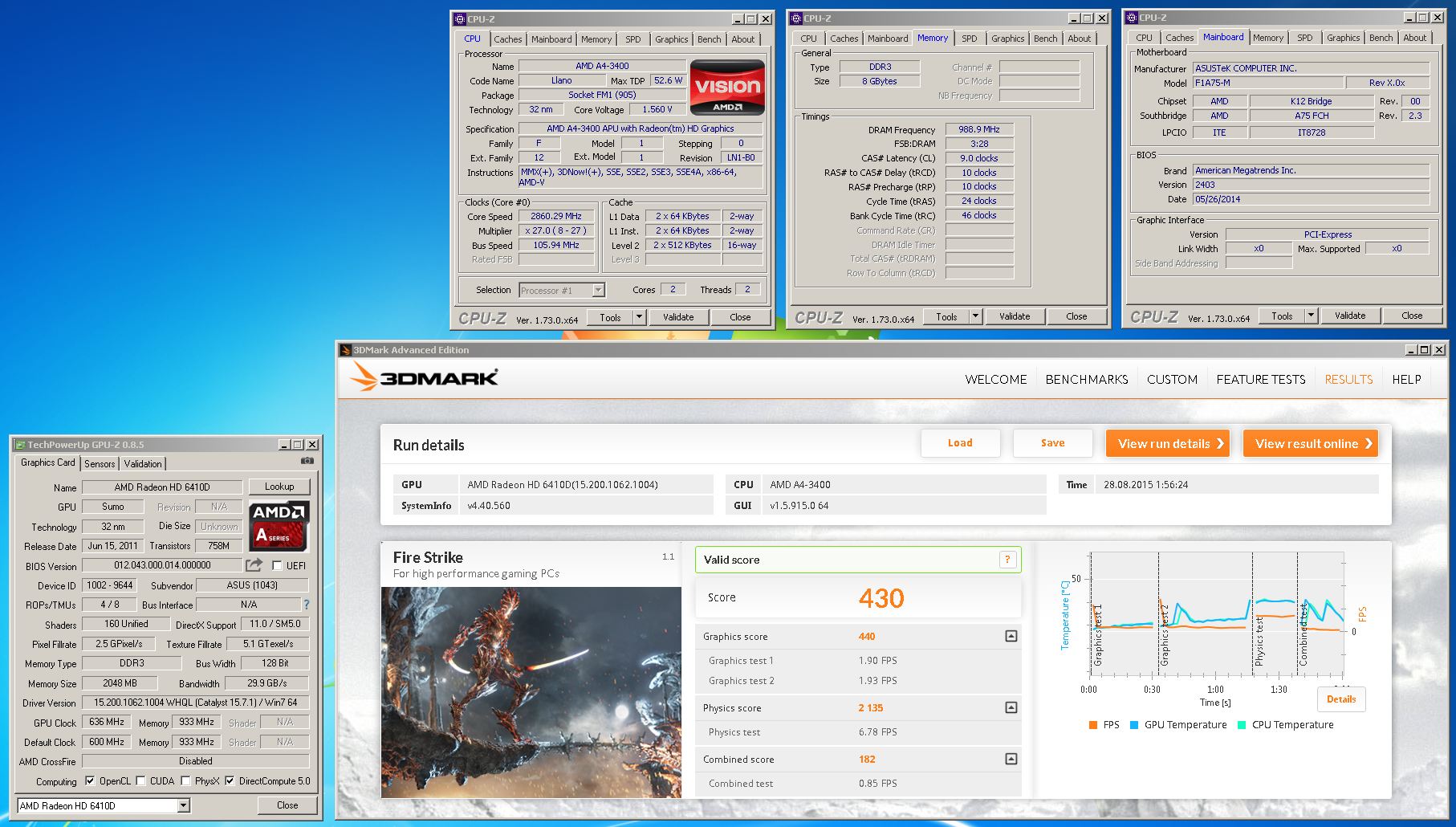The width and height of the screenshot is (1456, 827).
Task: Click the GPU-Z title bar app icon
Action: pyautogui.click(x=20, y=445)
